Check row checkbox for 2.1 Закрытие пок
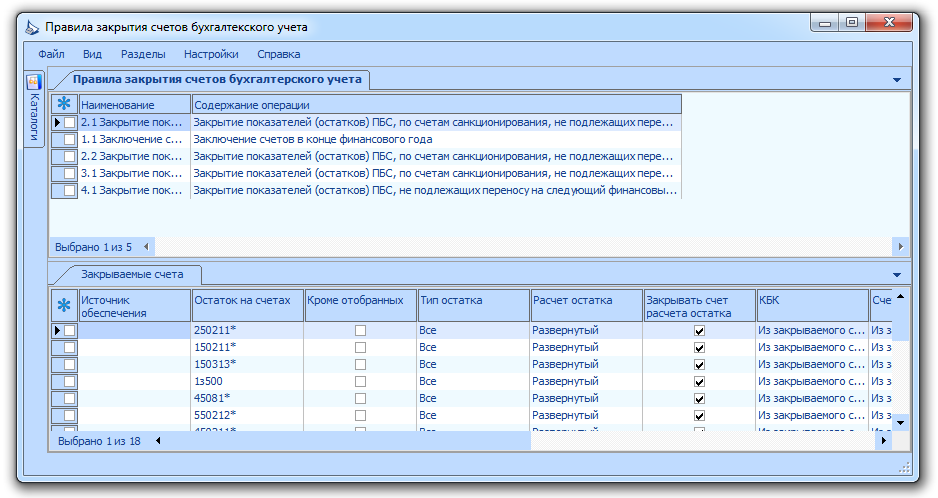 (x=70, y=122)
